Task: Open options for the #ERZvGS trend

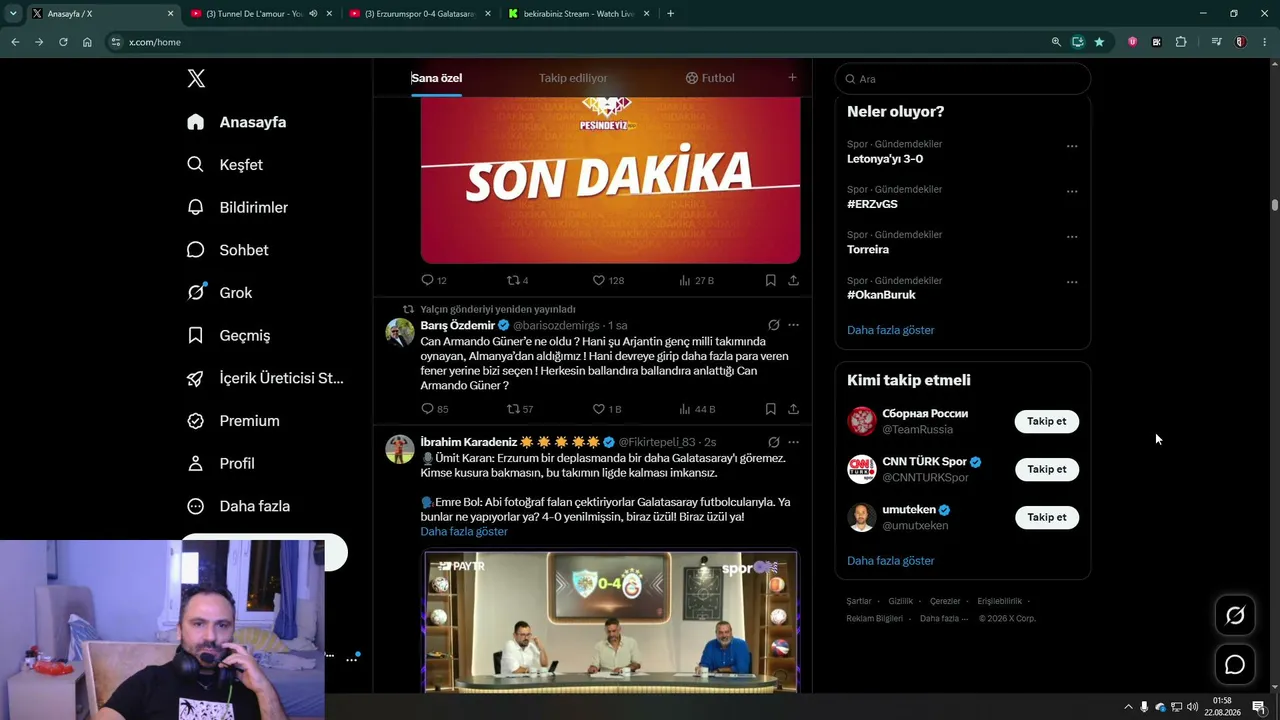Action: tap(1072, 191)
